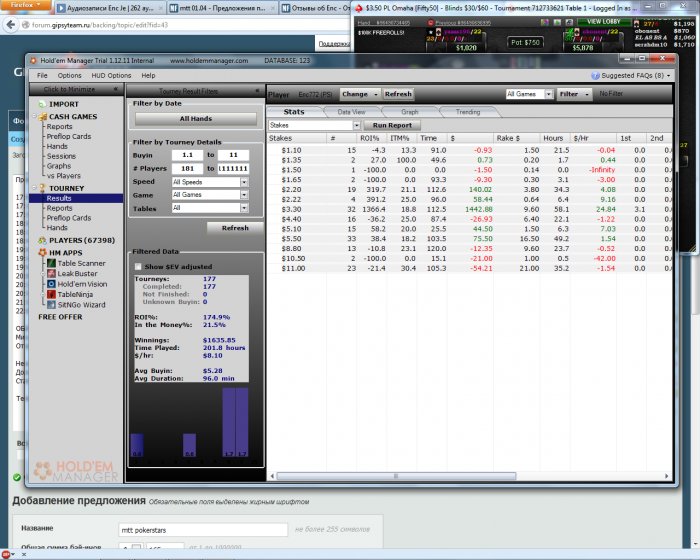Click the HM APPS icon
The height and width of the screenshot is (560, 700).
pos(42,252)
